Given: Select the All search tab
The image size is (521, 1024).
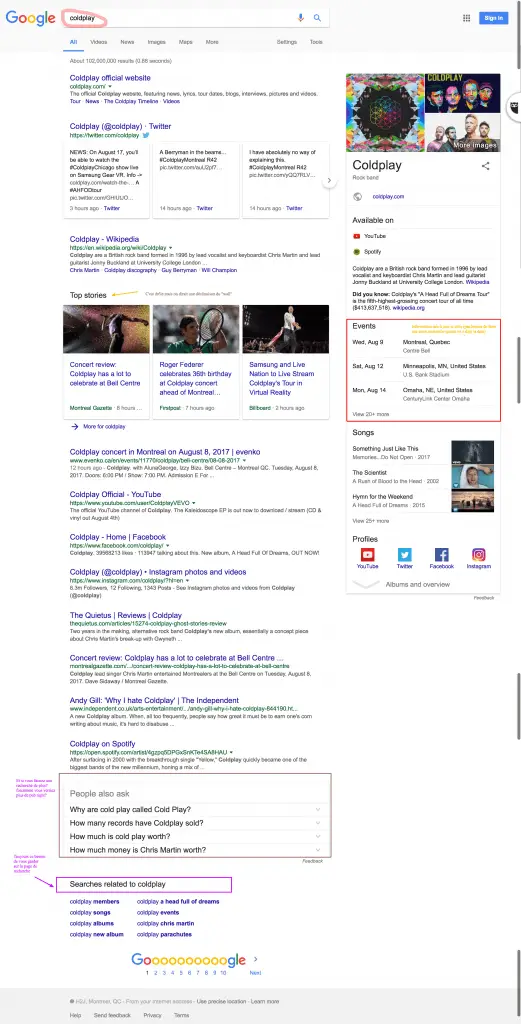Looking at the screenshot, I should point(74,42).
